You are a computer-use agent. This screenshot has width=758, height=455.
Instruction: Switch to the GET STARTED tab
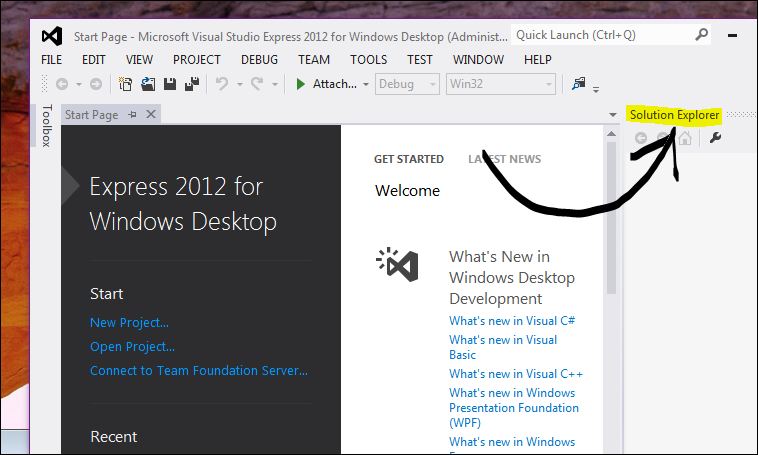pos(408,159)
